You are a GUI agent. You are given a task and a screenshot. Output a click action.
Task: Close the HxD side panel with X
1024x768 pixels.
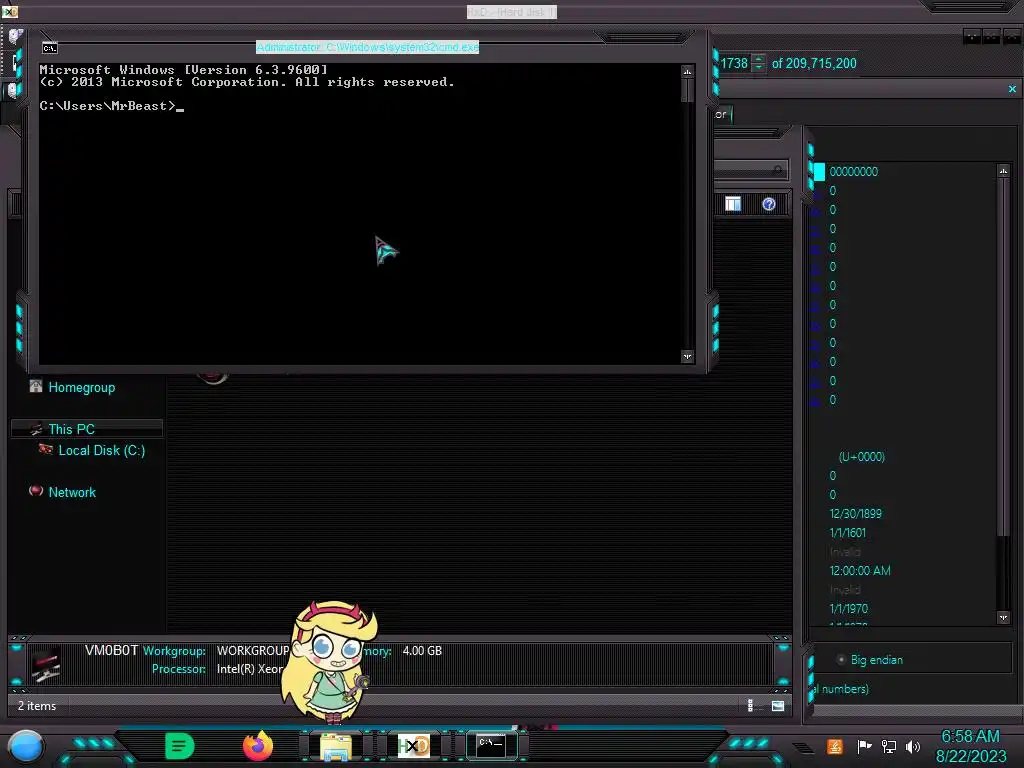tap(1012, 89)
